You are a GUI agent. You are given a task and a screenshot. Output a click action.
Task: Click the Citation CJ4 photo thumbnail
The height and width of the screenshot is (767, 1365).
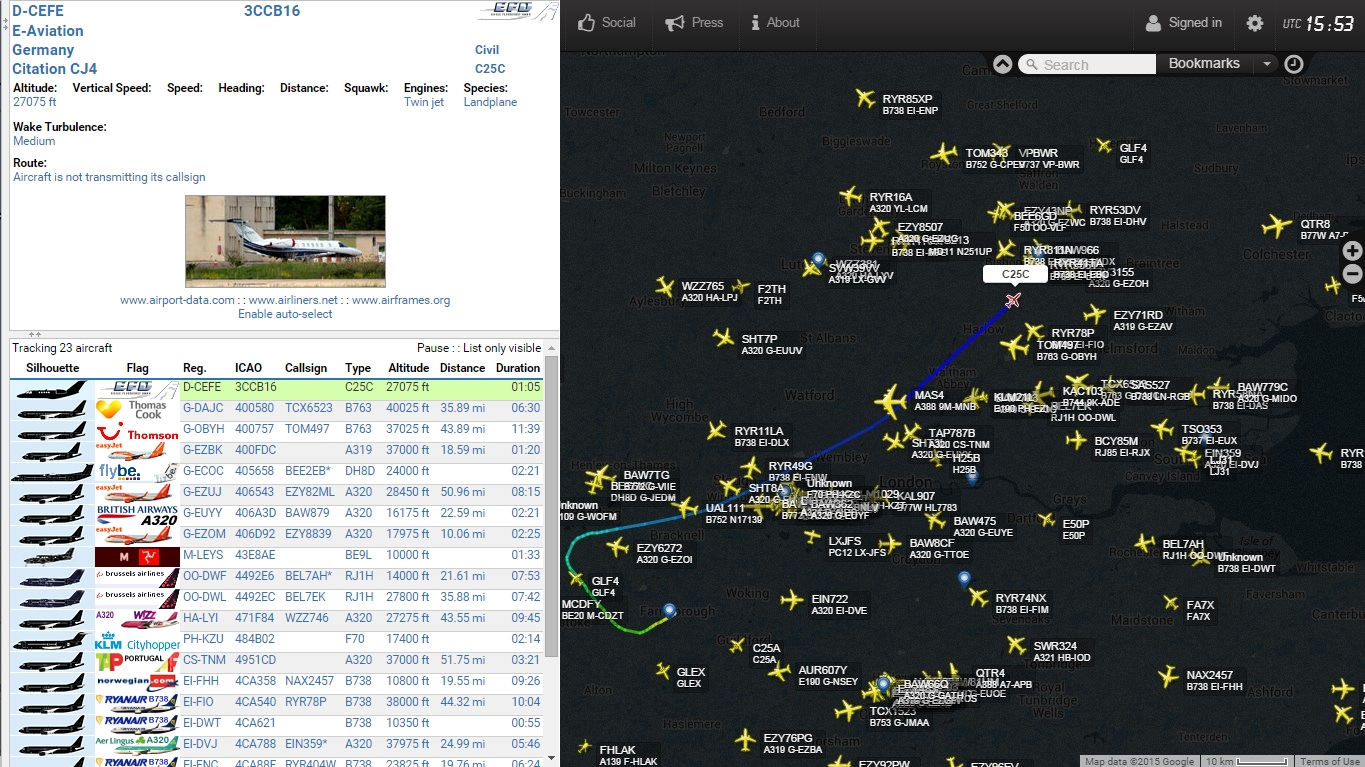[x=284, y=240]
